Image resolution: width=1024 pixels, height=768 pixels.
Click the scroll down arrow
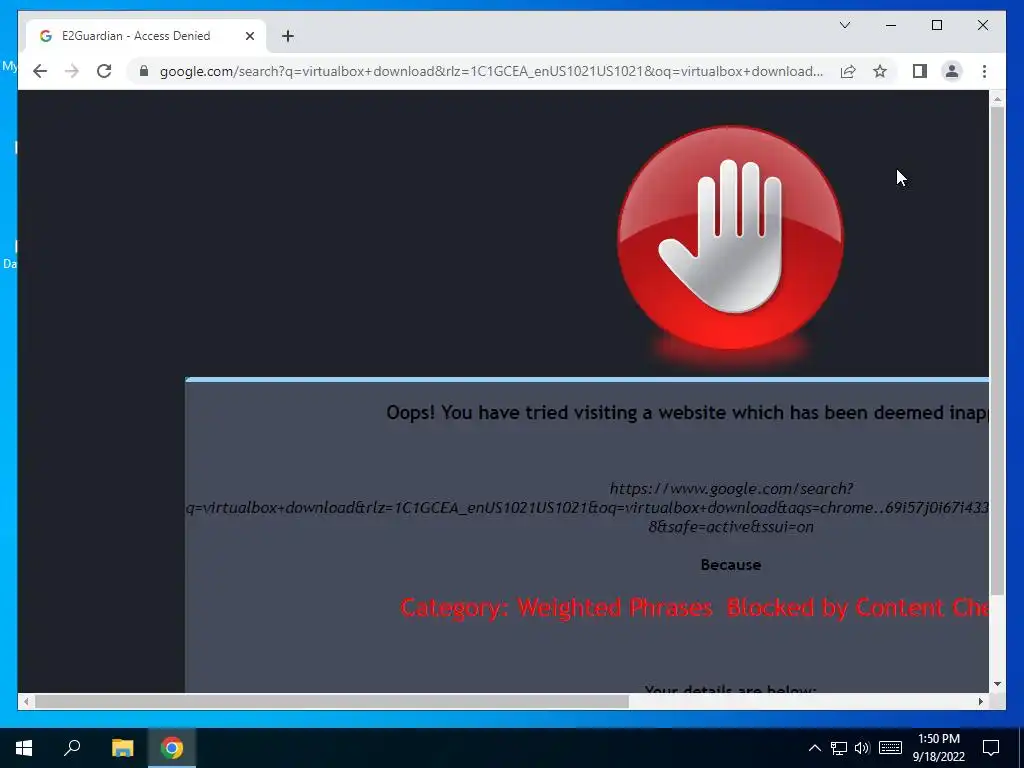pos(997,684)
